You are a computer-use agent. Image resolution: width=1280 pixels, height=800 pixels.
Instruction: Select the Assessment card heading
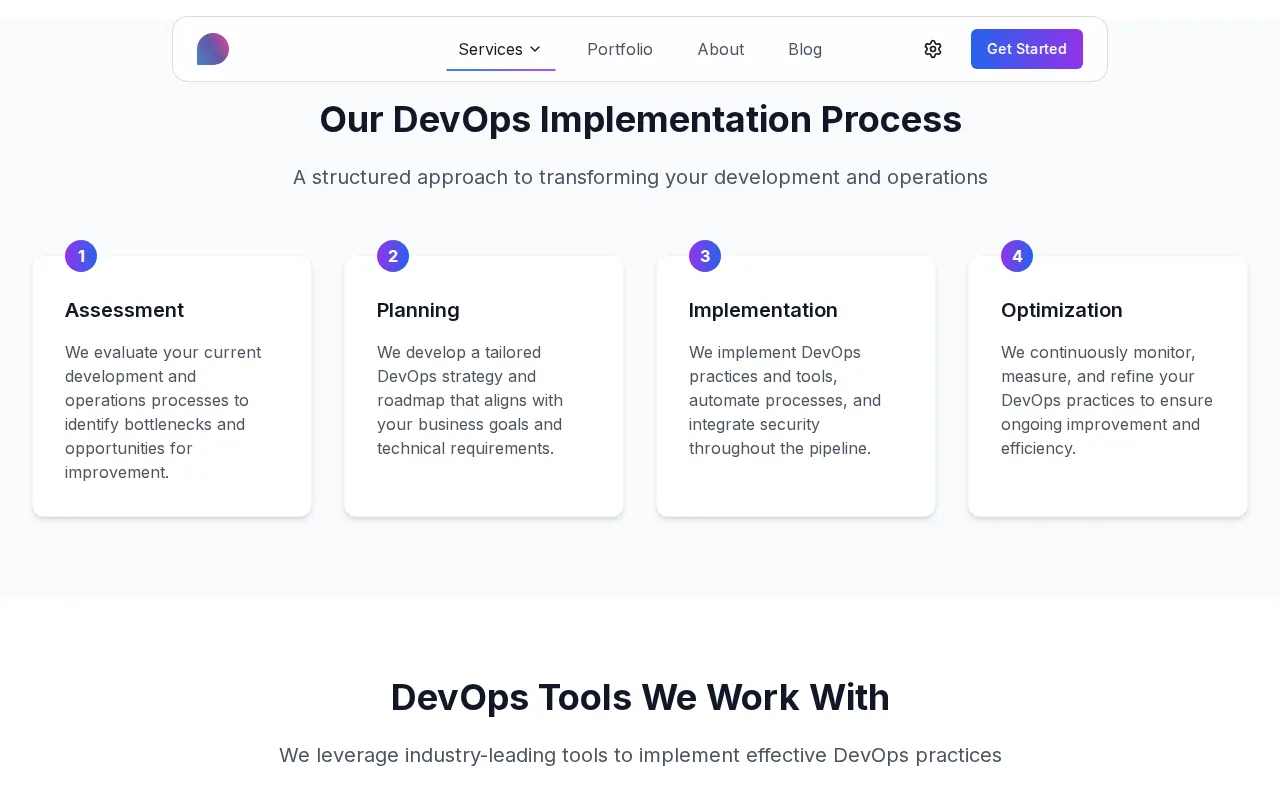(124, 310)
